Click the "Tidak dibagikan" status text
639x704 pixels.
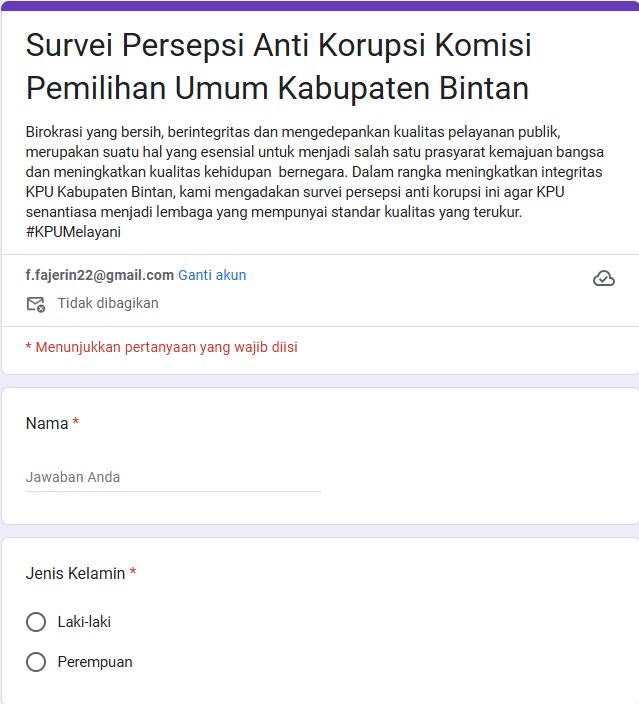[108, 303]
